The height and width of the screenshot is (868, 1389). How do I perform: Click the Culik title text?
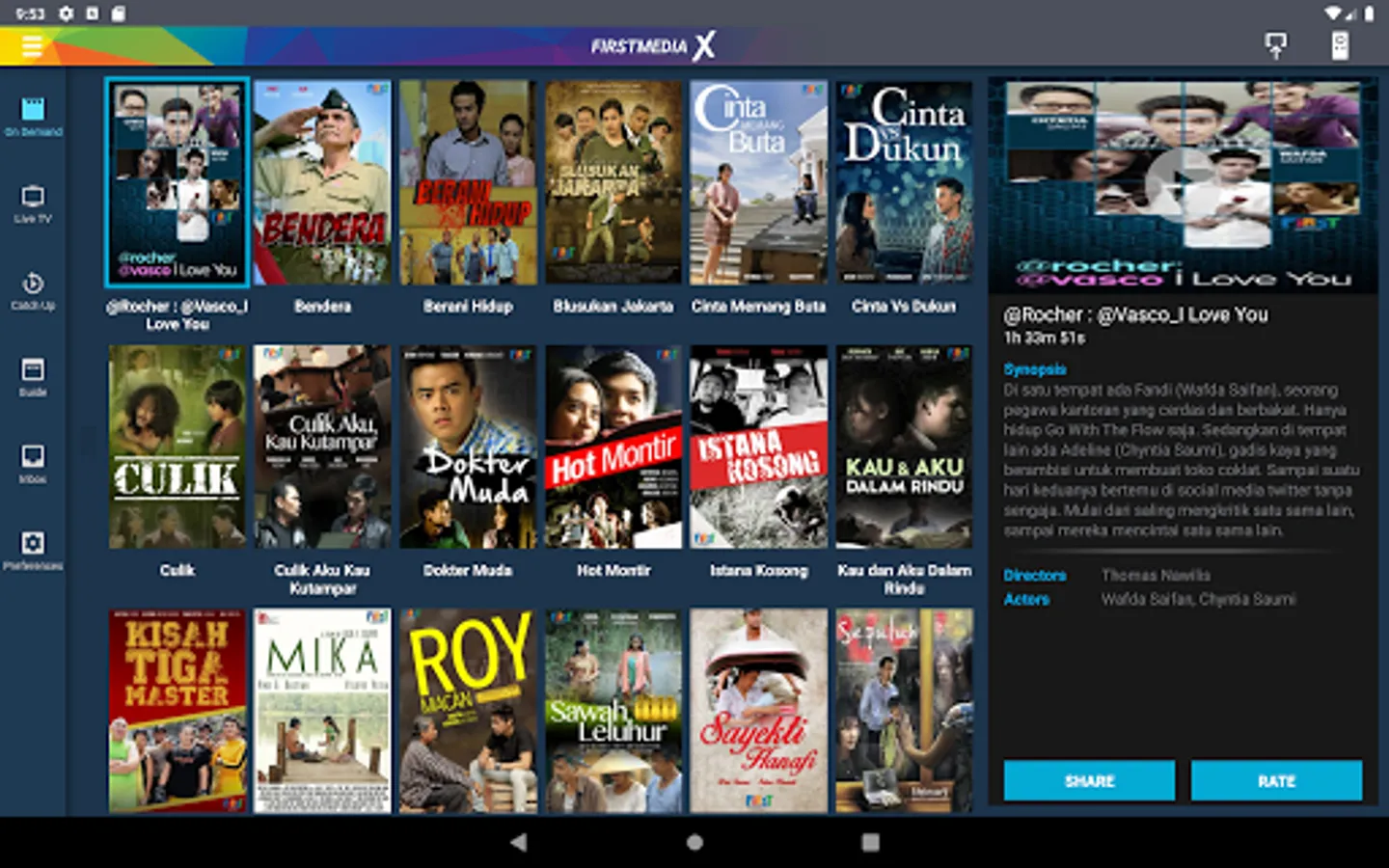[177, 570]
